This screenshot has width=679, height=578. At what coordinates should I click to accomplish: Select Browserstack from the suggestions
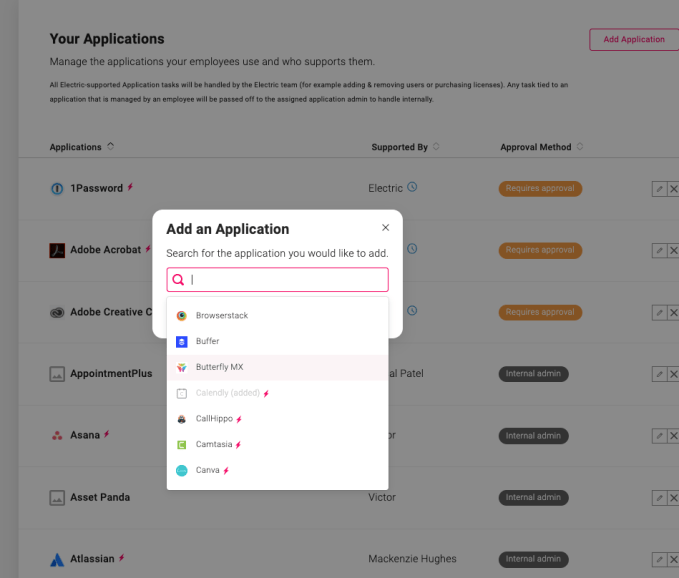(x=222, y=315)
